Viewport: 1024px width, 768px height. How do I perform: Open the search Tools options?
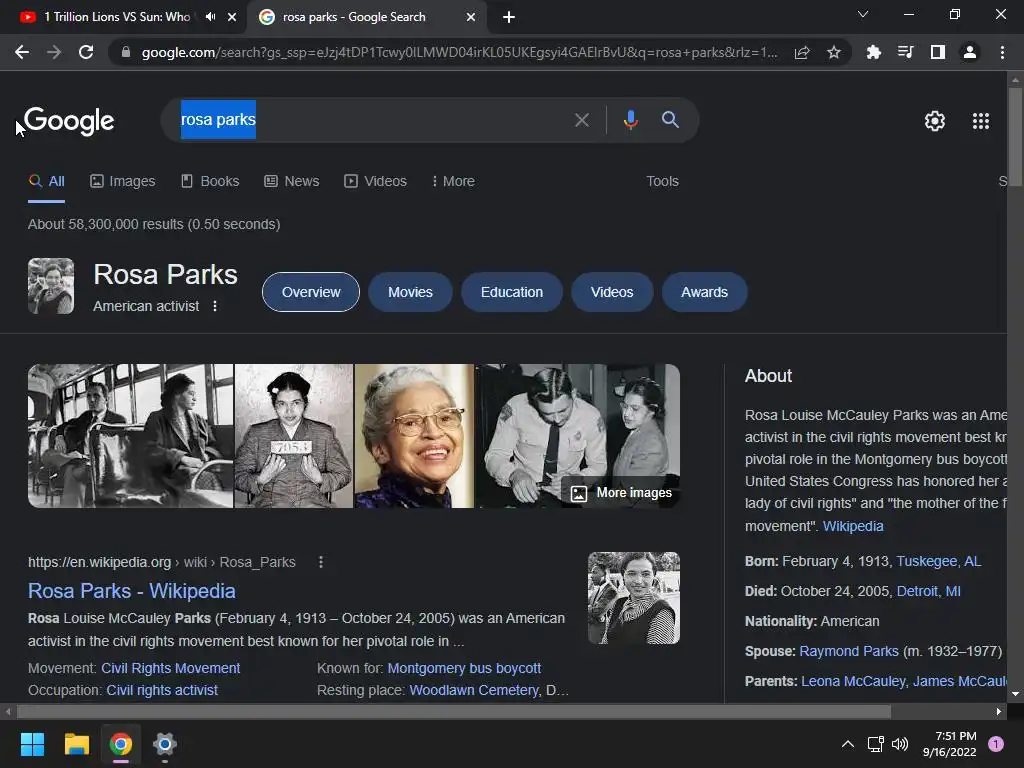tap(662, 181)
